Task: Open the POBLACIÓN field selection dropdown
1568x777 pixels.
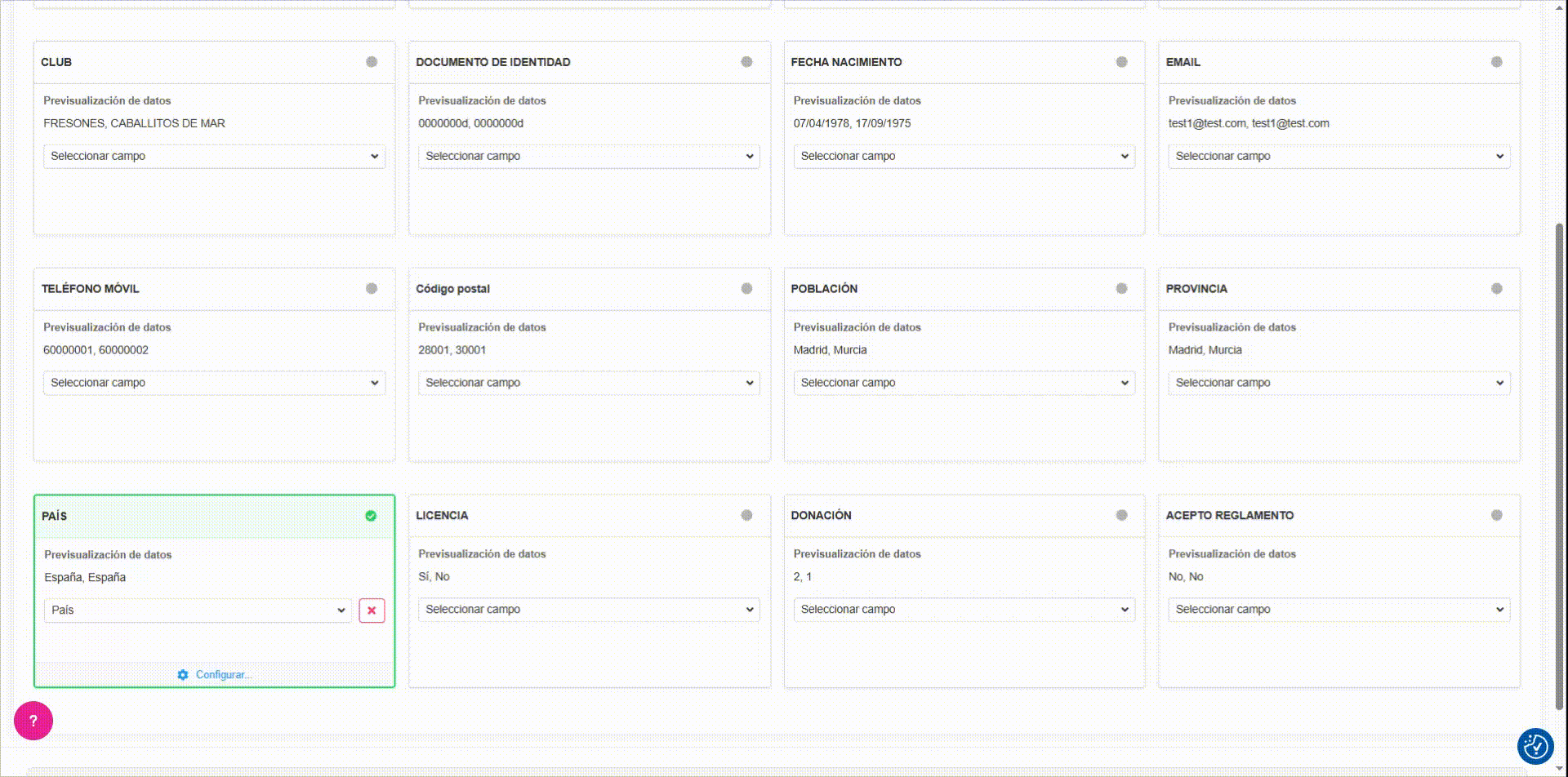Action: [964, 383]
